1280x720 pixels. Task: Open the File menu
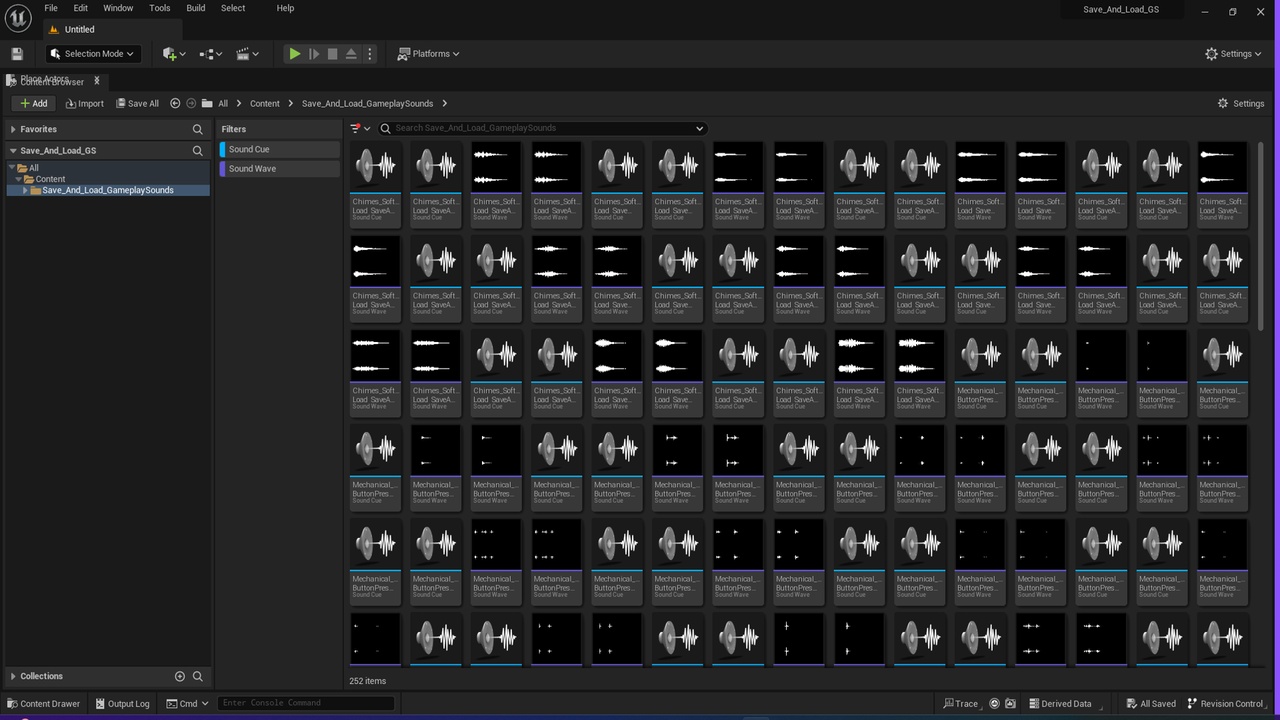pyautogui.click(x=51, y=8)
